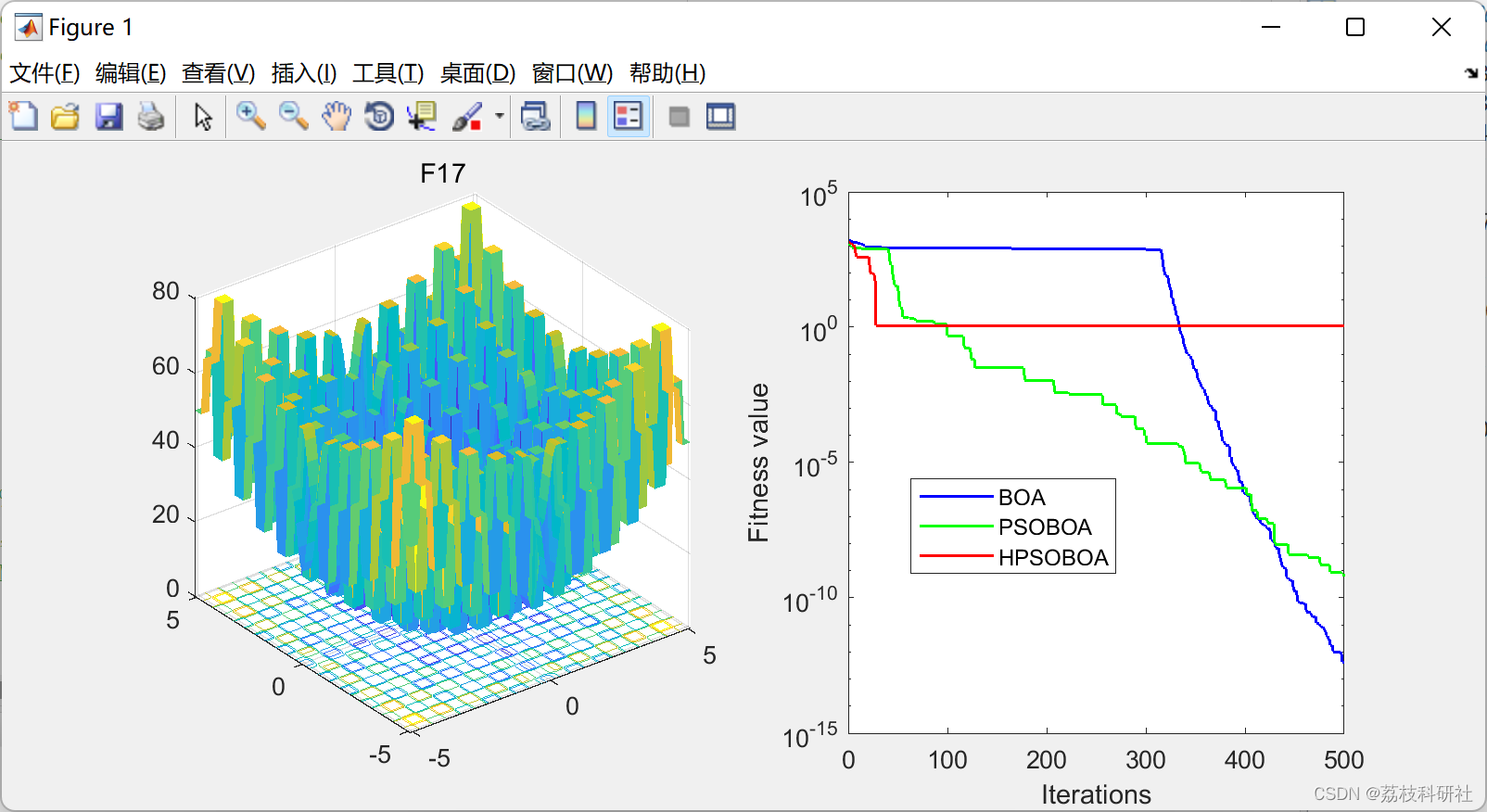
Task: Minimize the Figure 1 window
Action: coord(1271,28)
